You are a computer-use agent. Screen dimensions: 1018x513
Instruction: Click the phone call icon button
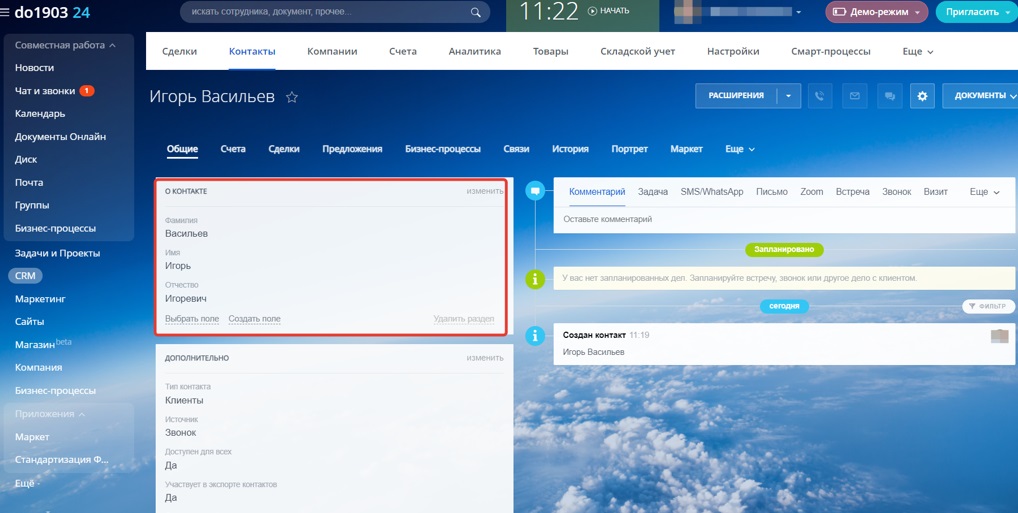point(820,96)
